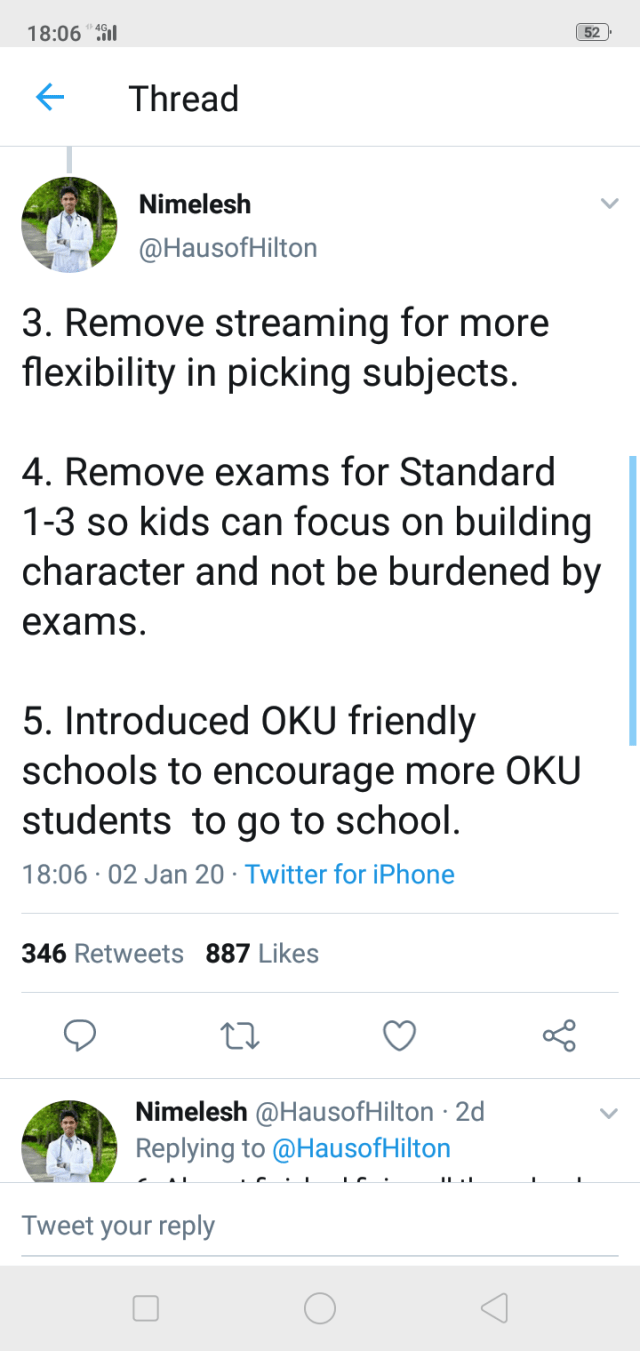Open Nimelesh's profile picture on main tweet
Screen dimensions: 640x1351
[70, 225]
